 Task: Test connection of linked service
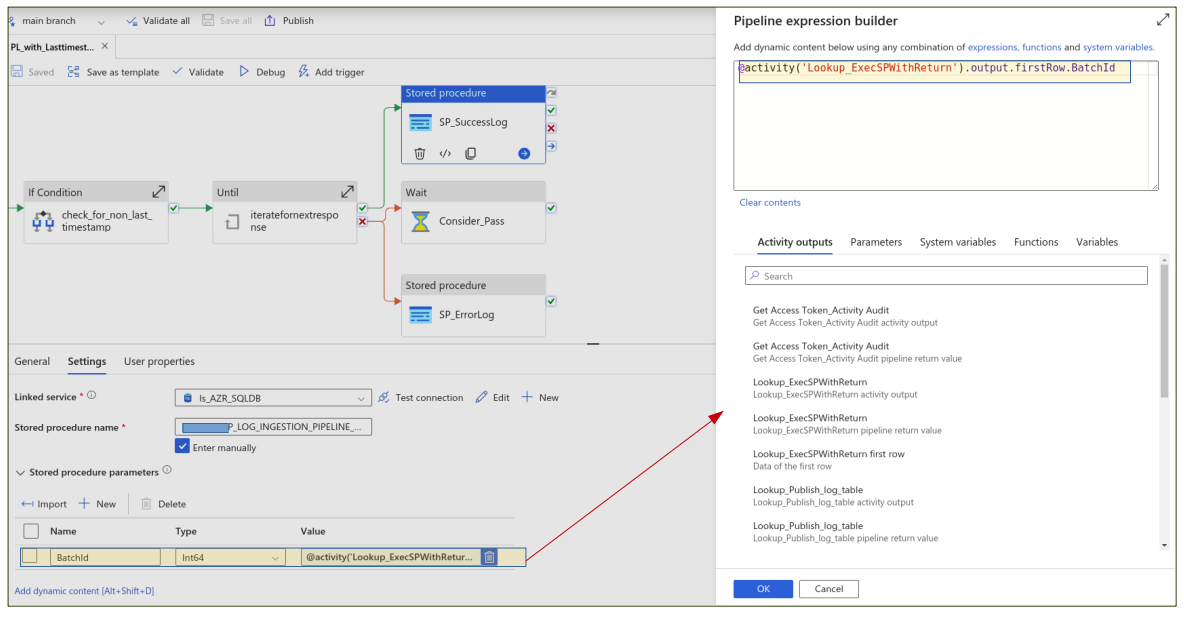(x=421, y=397)
